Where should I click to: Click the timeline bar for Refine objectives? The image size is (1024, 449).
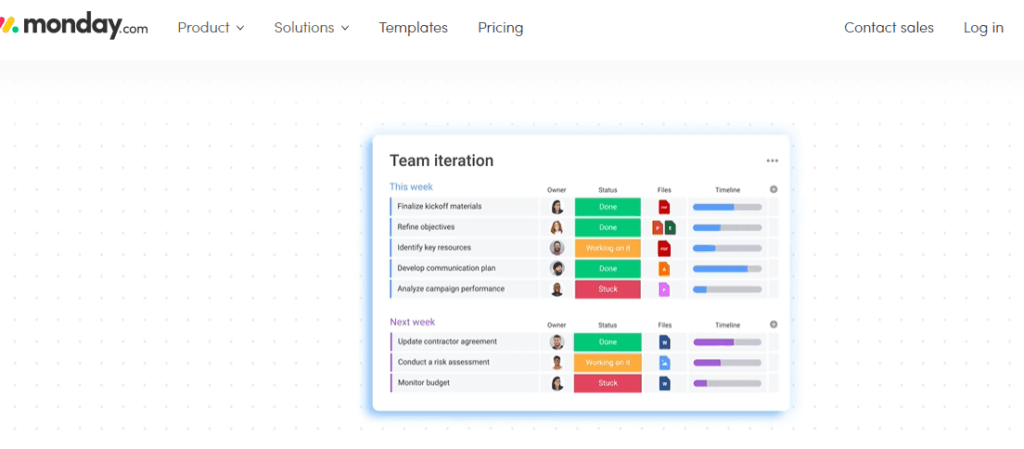click(727, 228)
